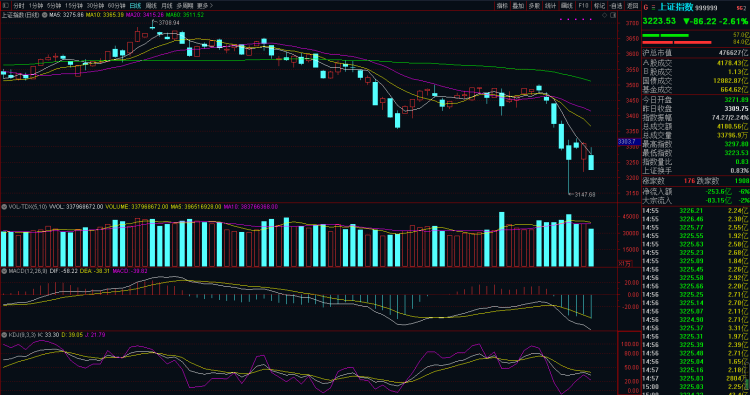Click the 涨家数 176 value
The height and width of the screenshot is (395, 750).
pyautogui.click(x=689, y=181)
